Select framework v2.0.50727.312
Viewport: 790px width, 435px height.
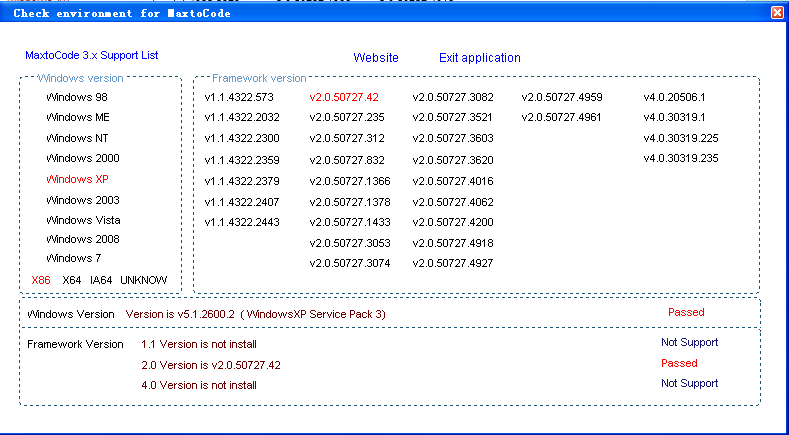tap(347, 138)
